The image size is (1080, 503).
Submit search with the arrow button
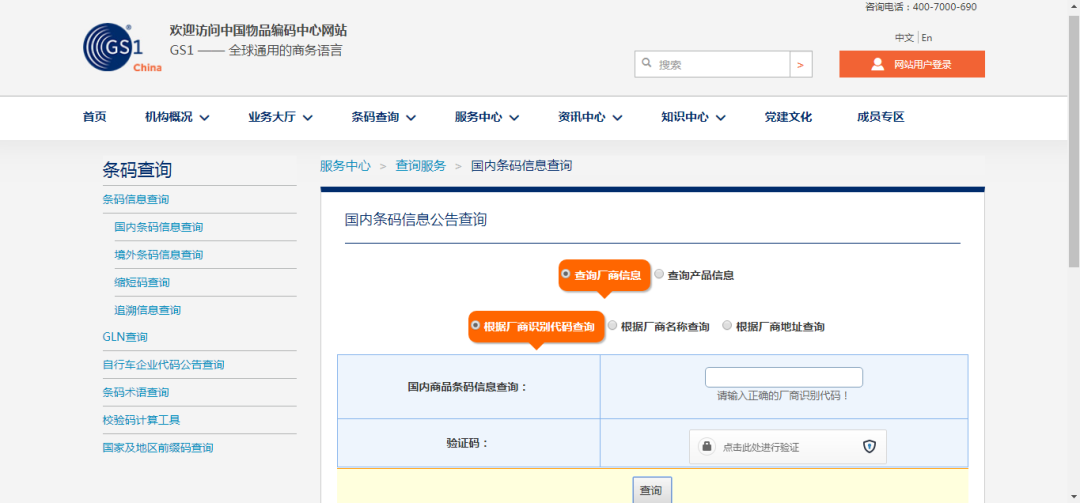tap(800, 64)
